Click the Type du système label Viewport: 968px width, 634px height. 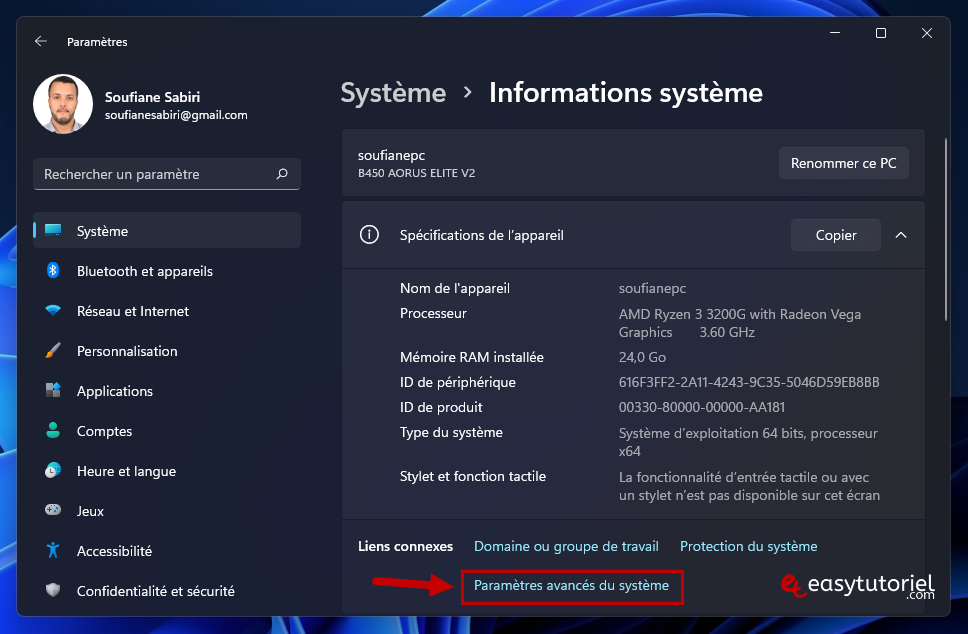pos(451,432)
